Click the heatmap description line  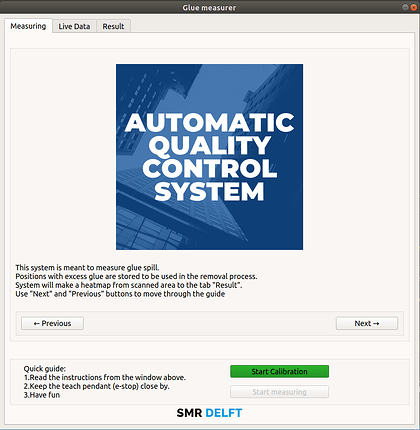coord(129,285)
